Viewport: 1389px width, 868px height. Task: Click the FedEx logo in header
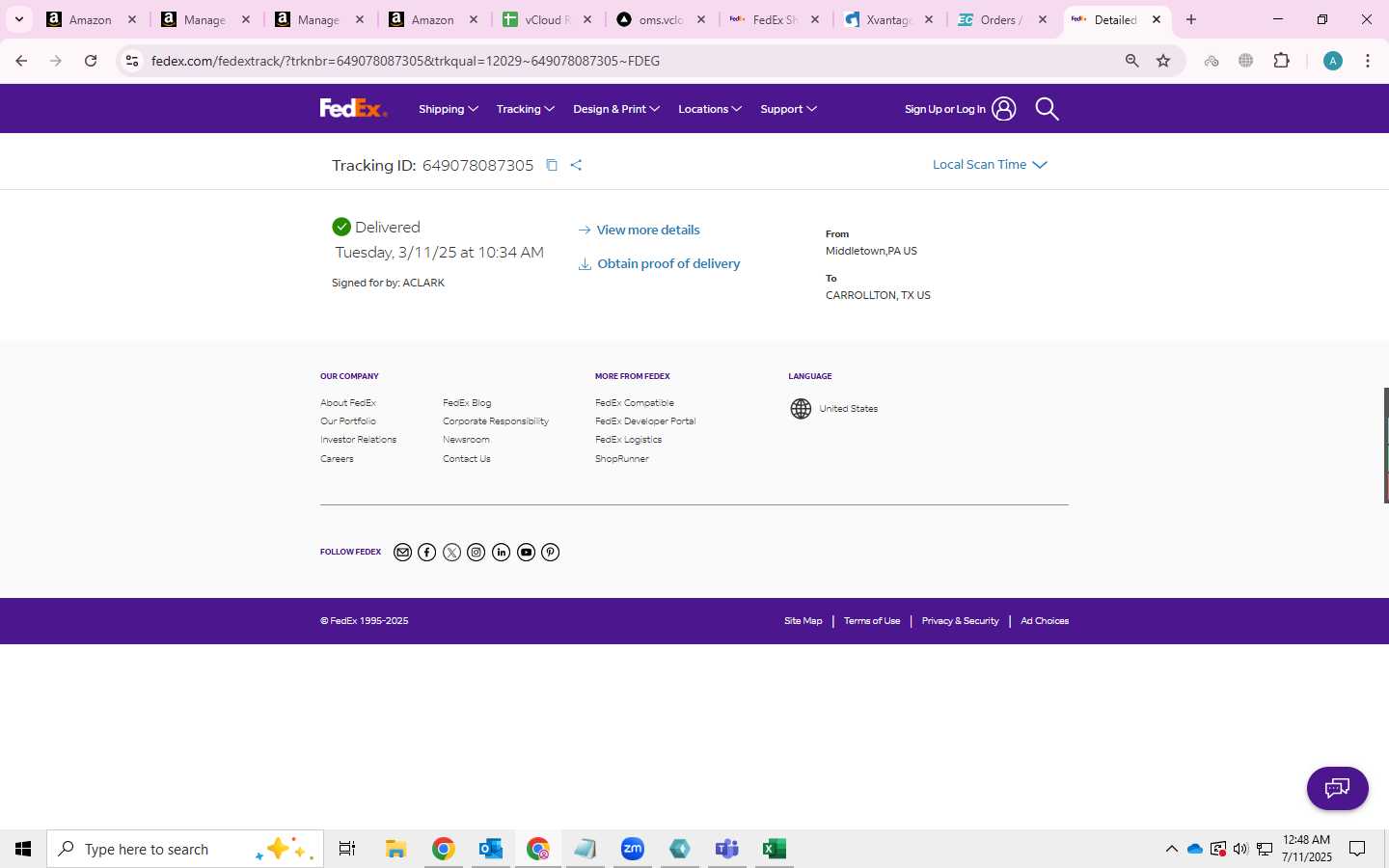click(353, 108)
